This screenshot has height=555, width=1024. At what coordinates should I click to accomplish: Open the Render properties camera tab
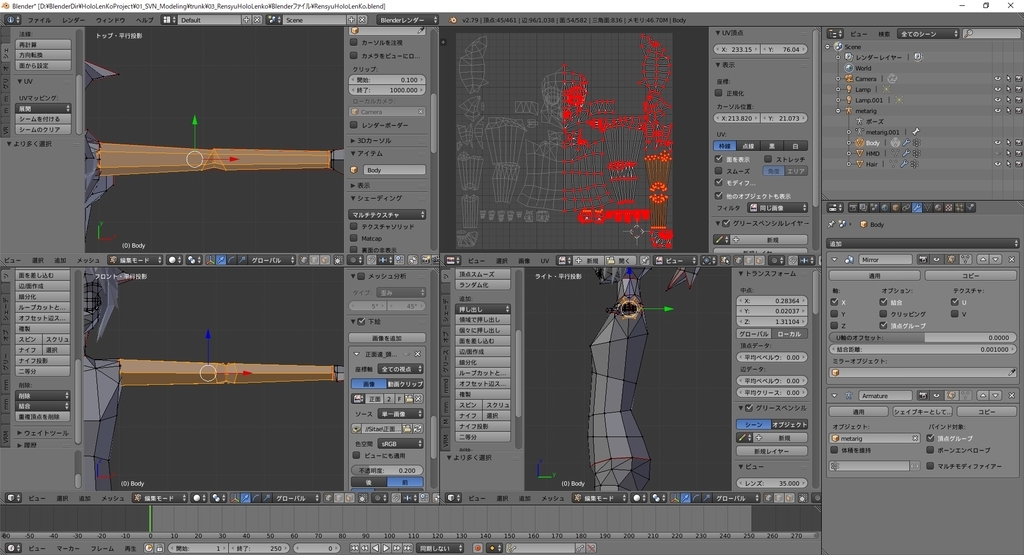pyautogui.click(x=853, y=208)
